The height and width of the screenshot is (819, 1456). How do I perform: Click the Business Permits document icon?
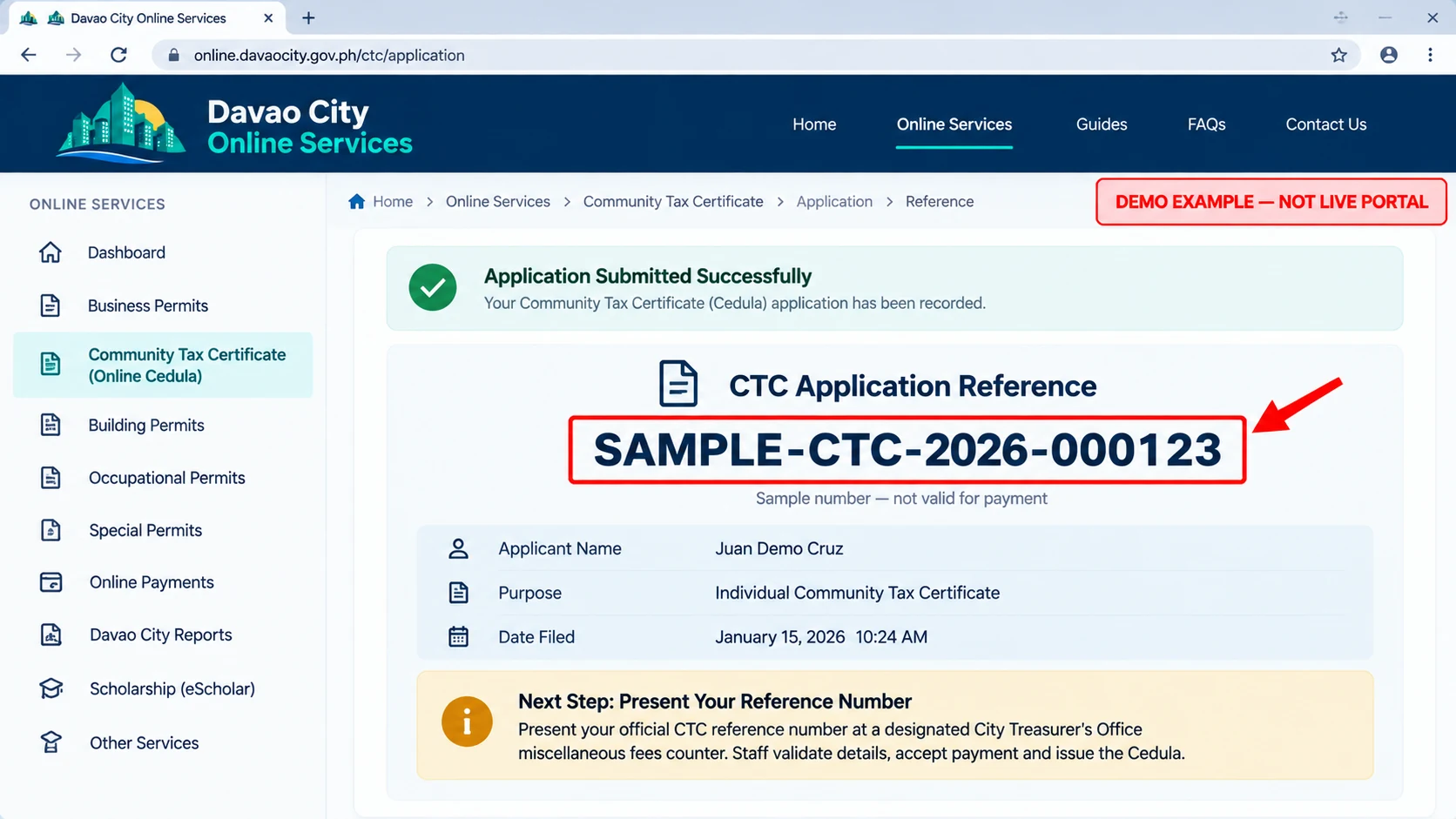(51, 305)
